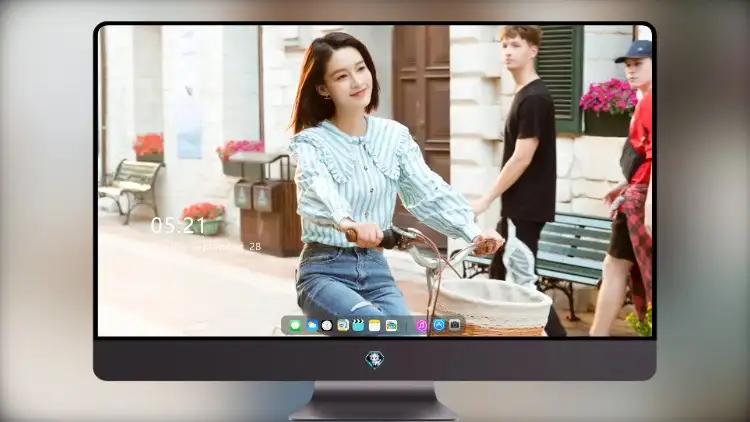
Task: Open the green Messages app in dock
Action: (295, 326)
